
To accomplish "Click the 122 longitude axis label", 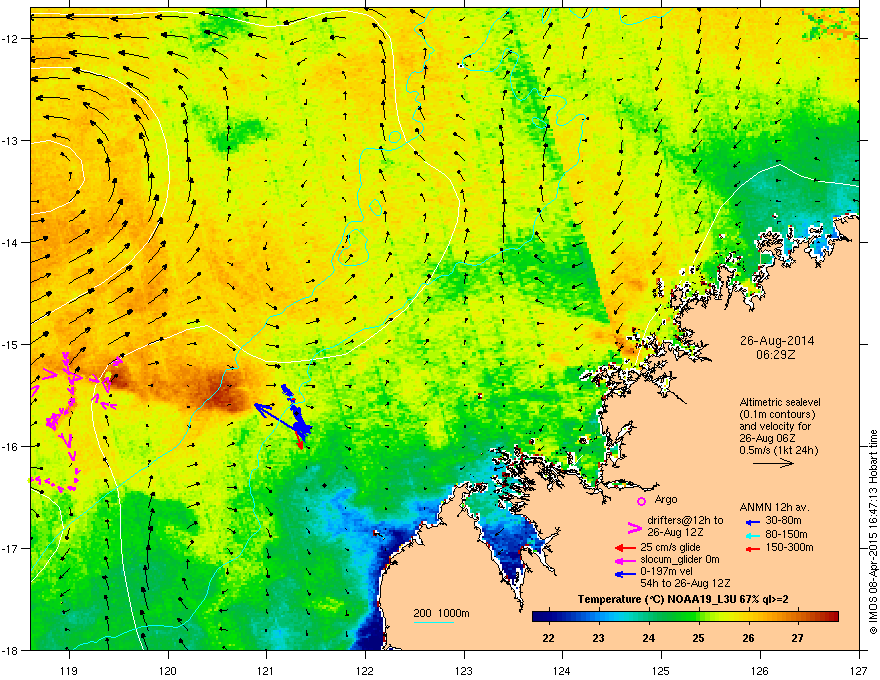I will tap(365, 670).
